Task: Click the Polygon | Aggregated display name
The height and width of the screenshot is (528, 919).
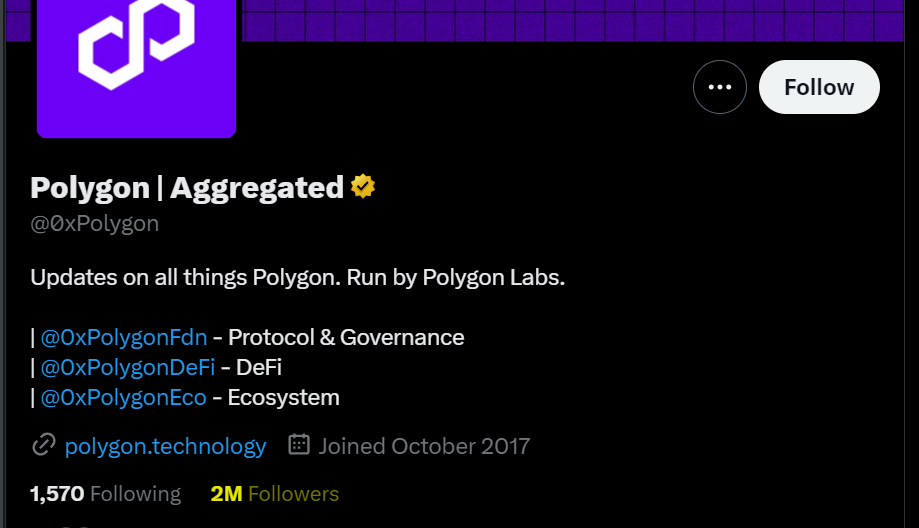Action: click(x=187, y=187)
